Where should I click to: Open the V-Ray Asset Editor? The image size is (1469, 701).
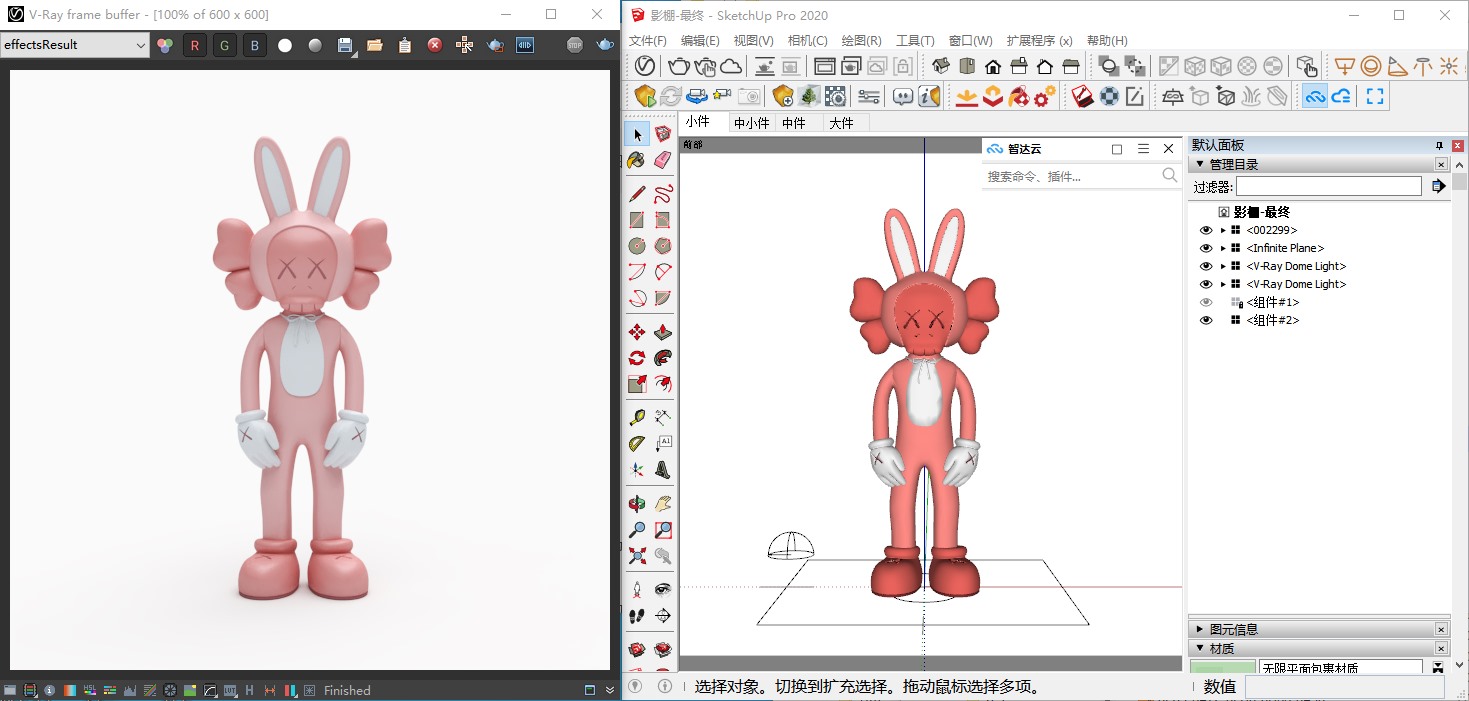tap(645, 66)
